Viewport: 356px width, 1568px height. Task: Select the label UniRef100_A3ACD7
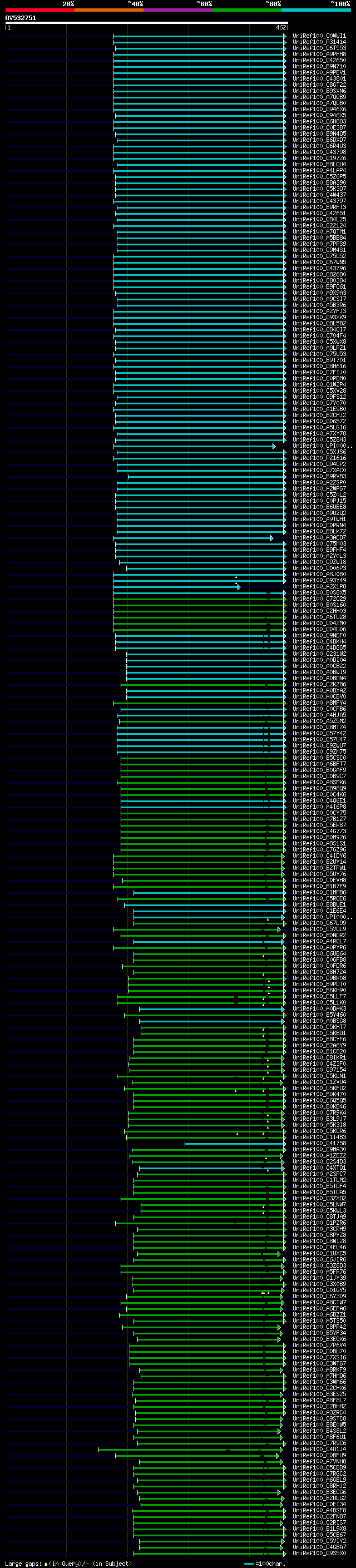pos(319,538)
